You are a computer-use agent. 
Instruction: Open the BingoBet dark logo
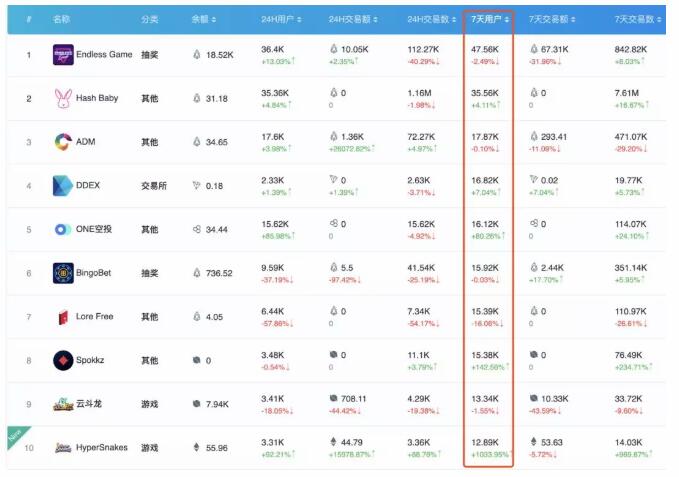pos(63,273)
